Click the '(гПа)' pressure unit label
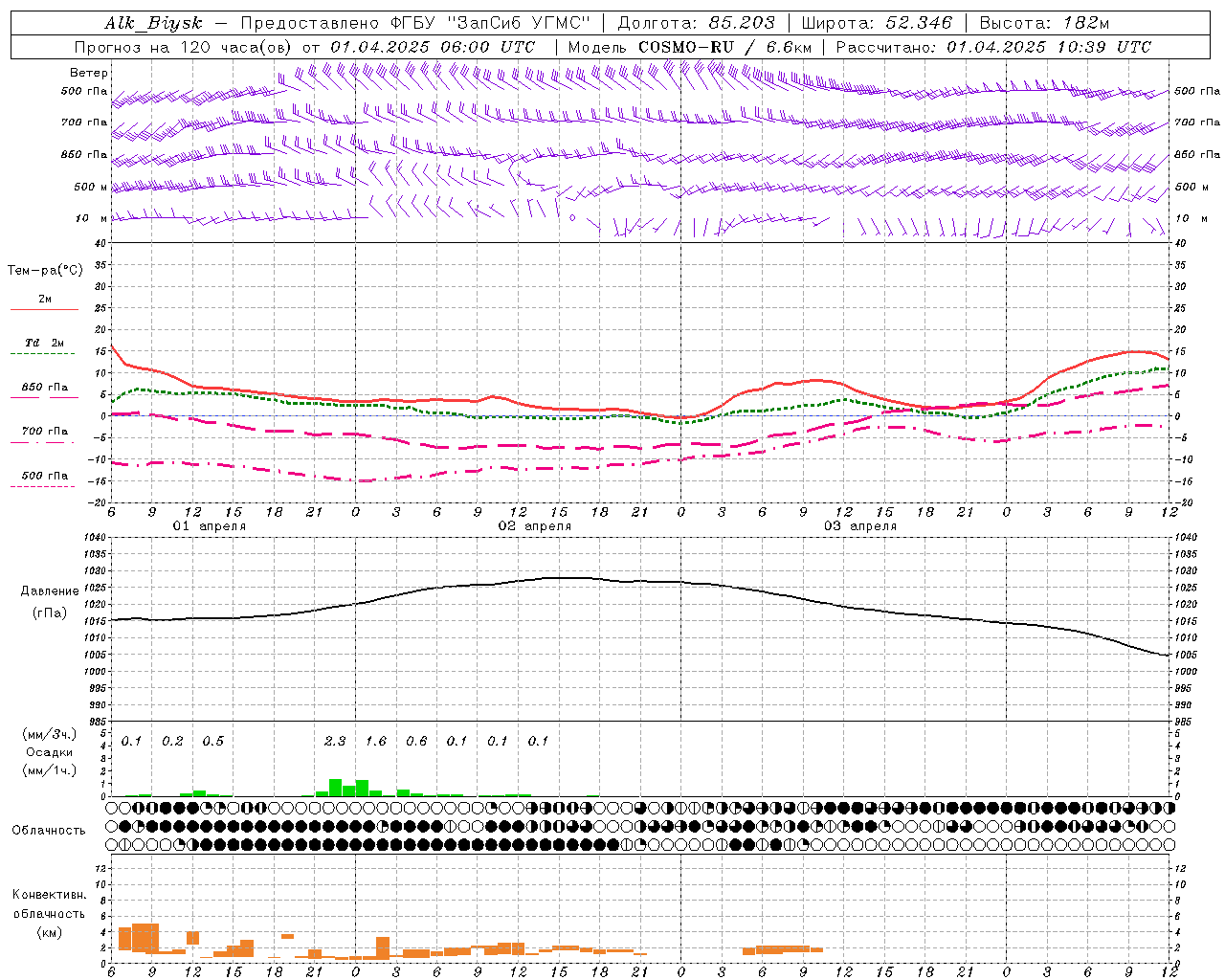The height and width of the screenshot is (980, 1225). click(x=50, y=613)
